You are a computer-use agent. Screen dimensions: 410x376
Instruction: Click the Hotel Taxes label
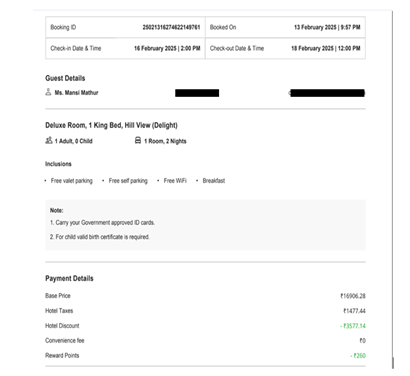point(59,311)
